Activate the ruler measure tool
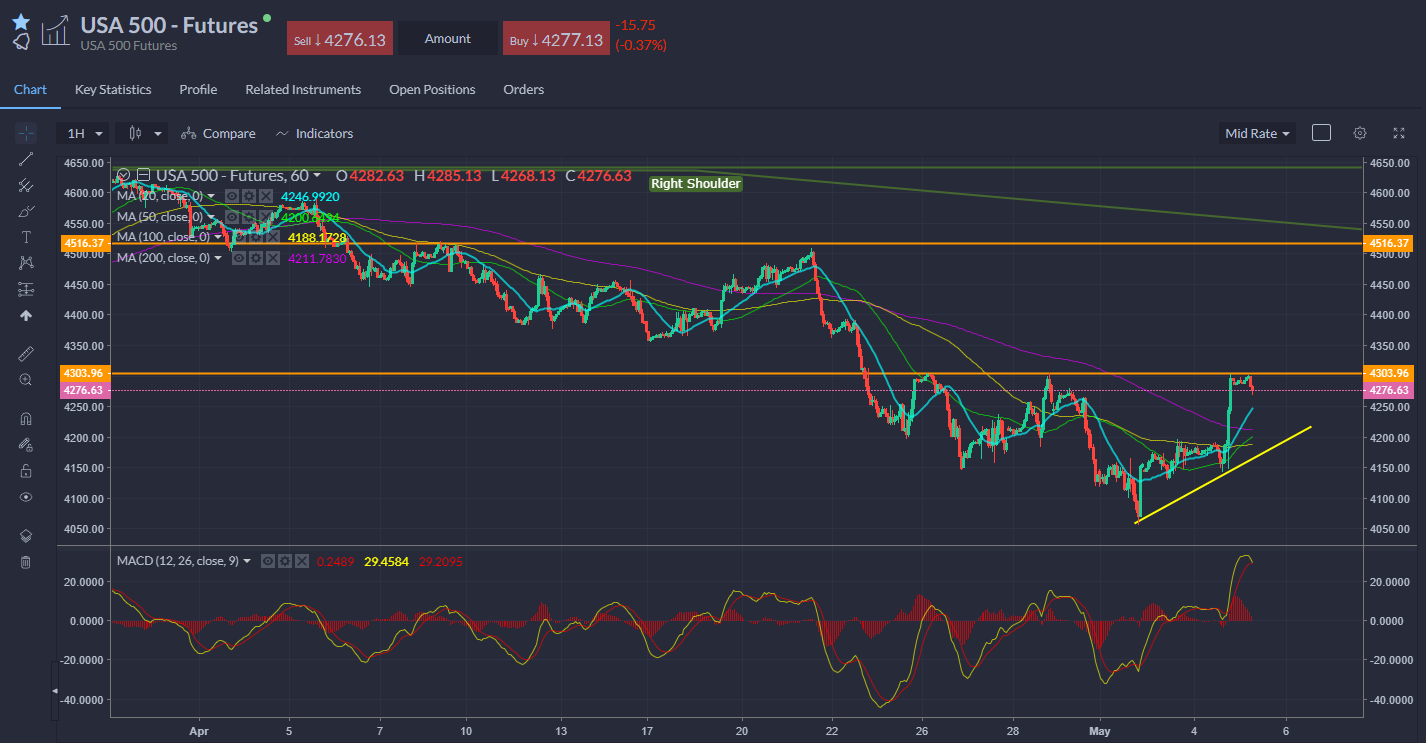Screen dimensions: 1426x743 [x=26, y=354]
